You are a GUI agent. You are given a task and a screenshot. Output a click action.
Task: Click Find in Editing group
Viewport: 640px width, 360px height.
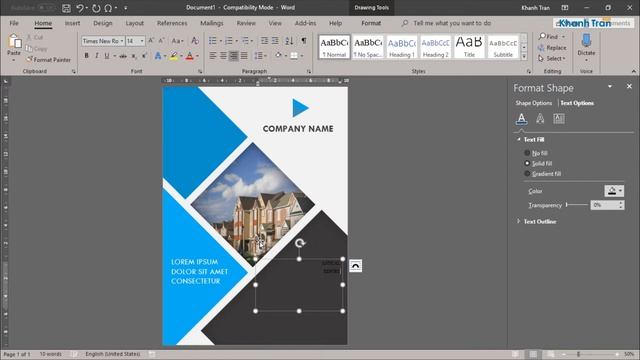552,37
